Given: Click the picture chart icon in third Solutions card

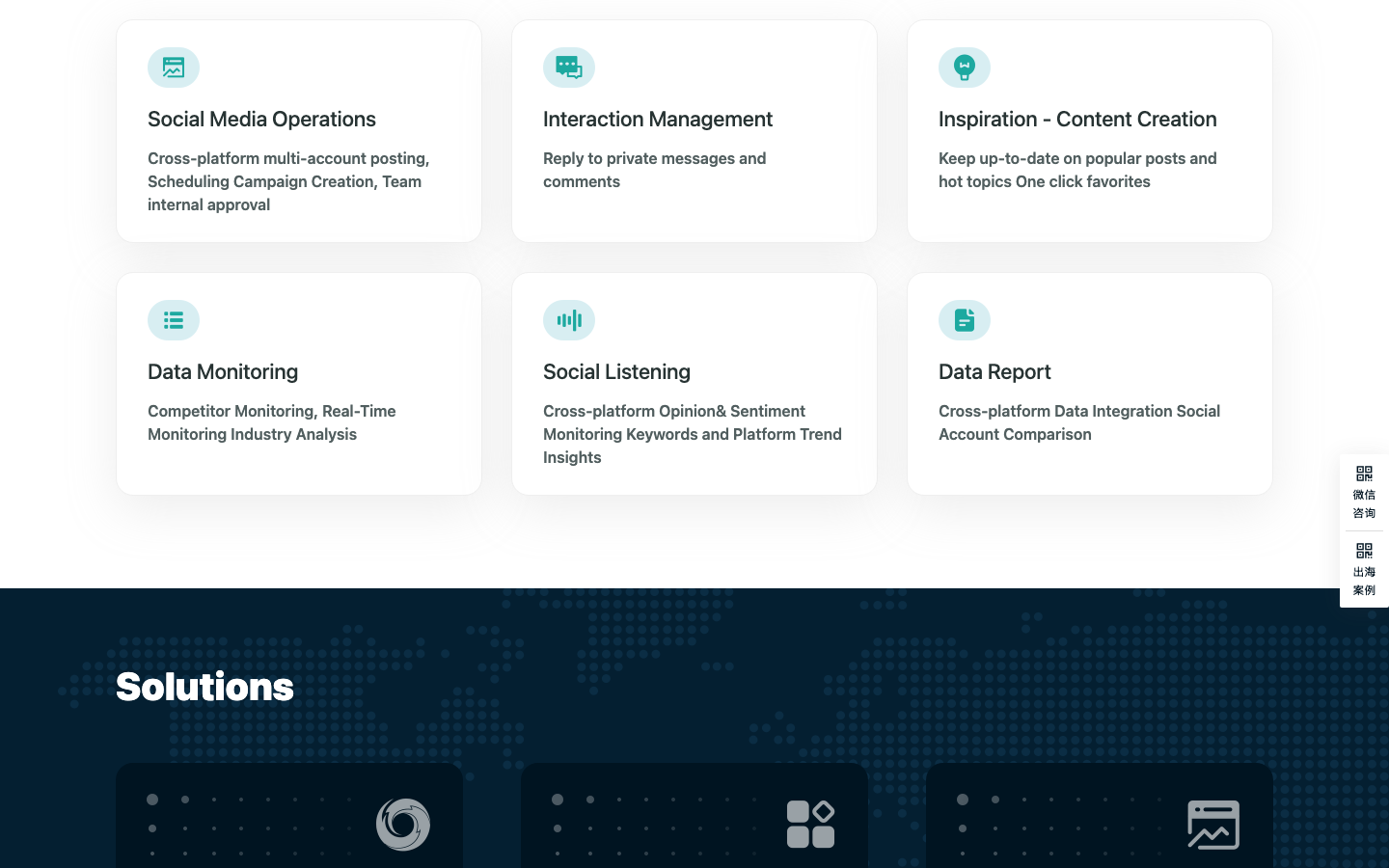Looking at the screenshot, I should [x=1213, y=825].
